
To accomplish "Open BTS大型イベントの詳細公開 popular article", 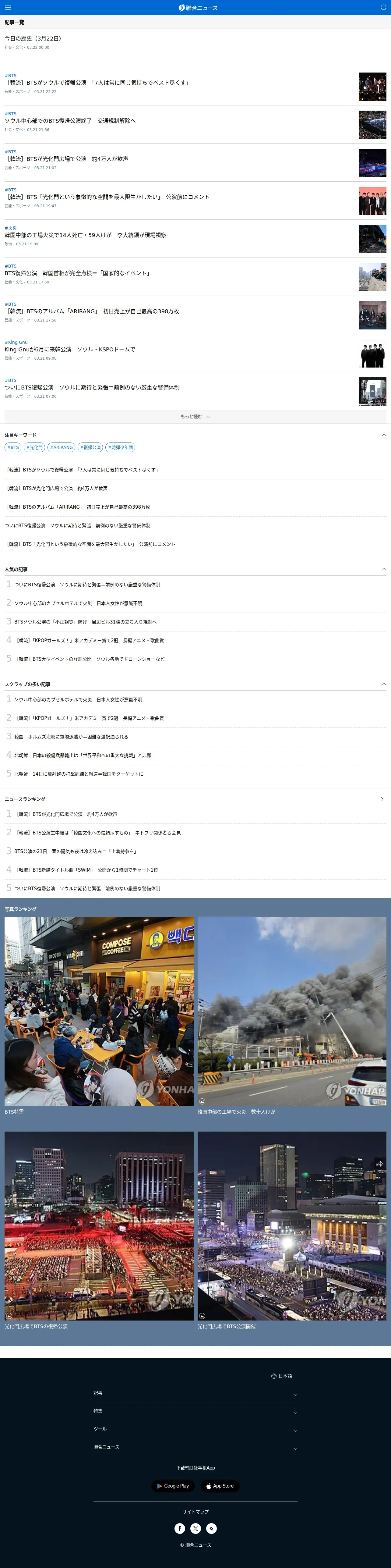I will point(89,659).
